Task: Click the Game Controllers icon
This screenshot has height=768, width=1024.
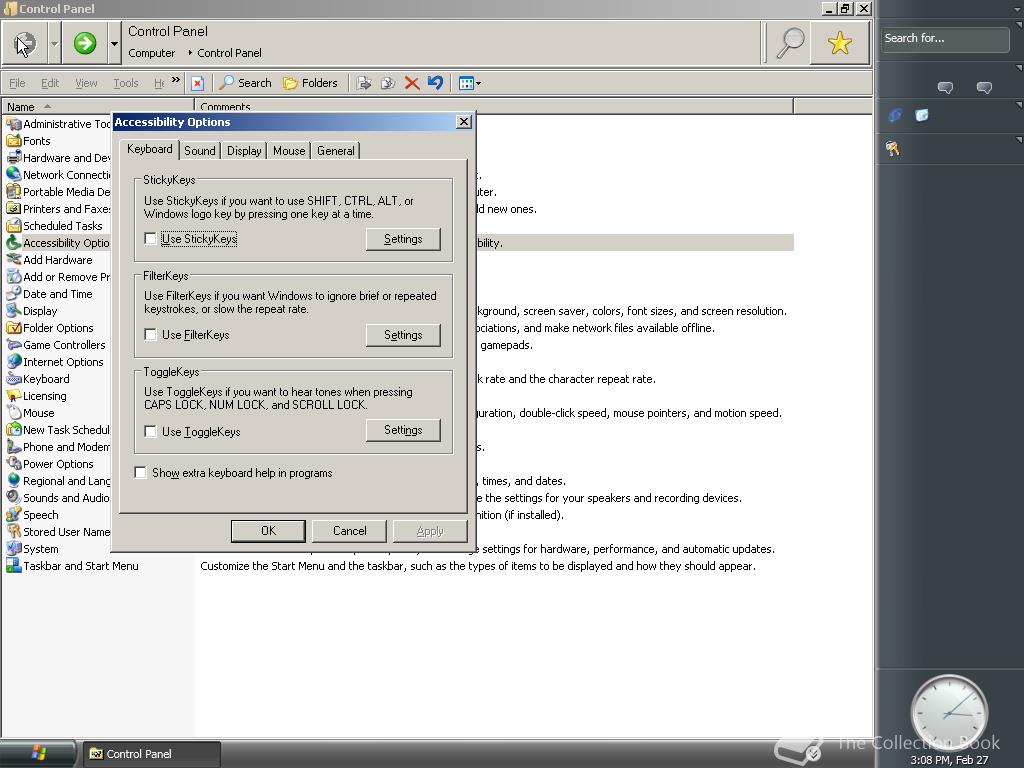Action: [14, 344]
